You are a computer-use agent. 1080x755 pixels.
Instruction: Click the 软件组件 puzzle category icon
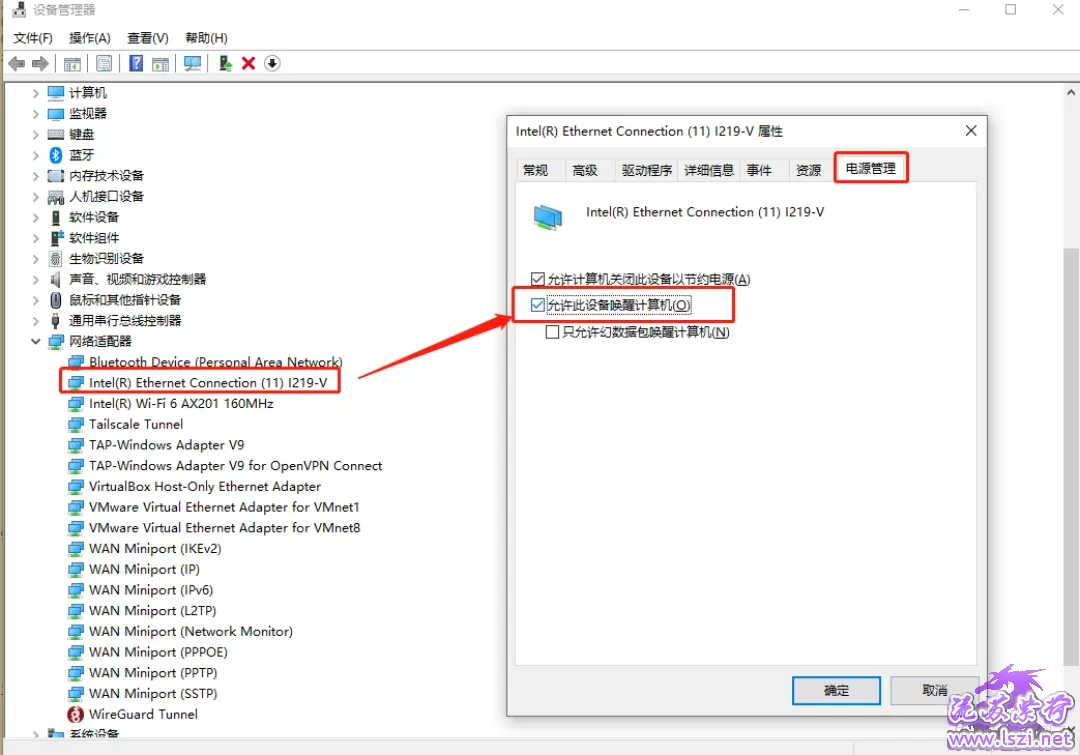pos(56,238)
